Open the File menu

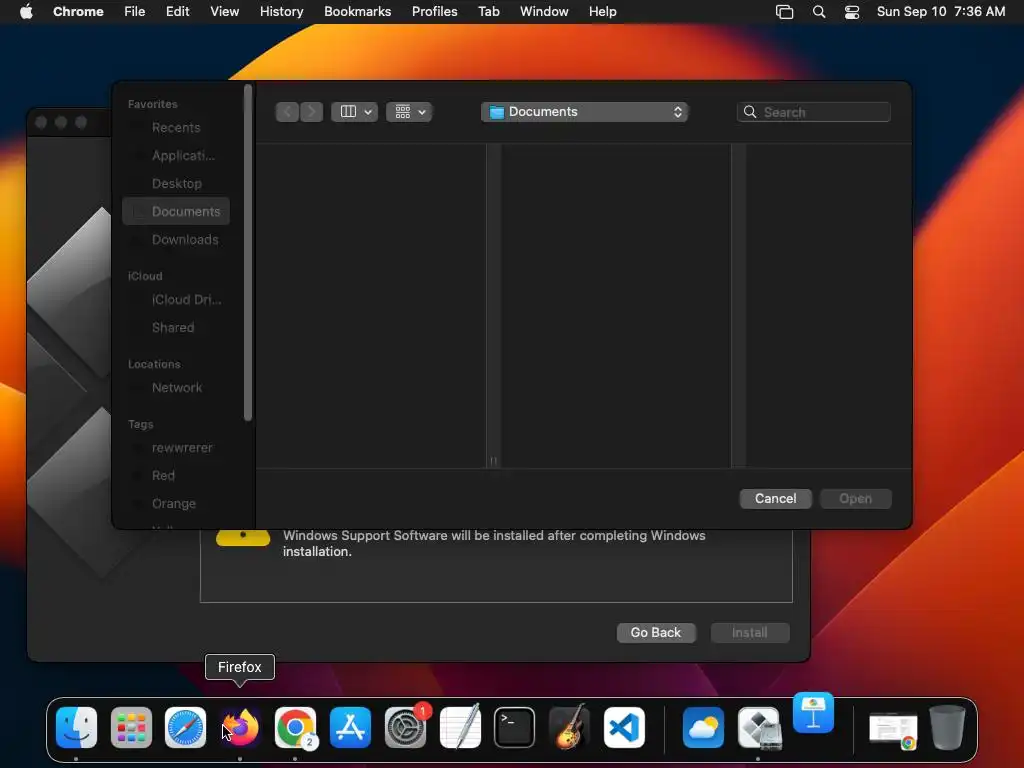coord(135,11)
